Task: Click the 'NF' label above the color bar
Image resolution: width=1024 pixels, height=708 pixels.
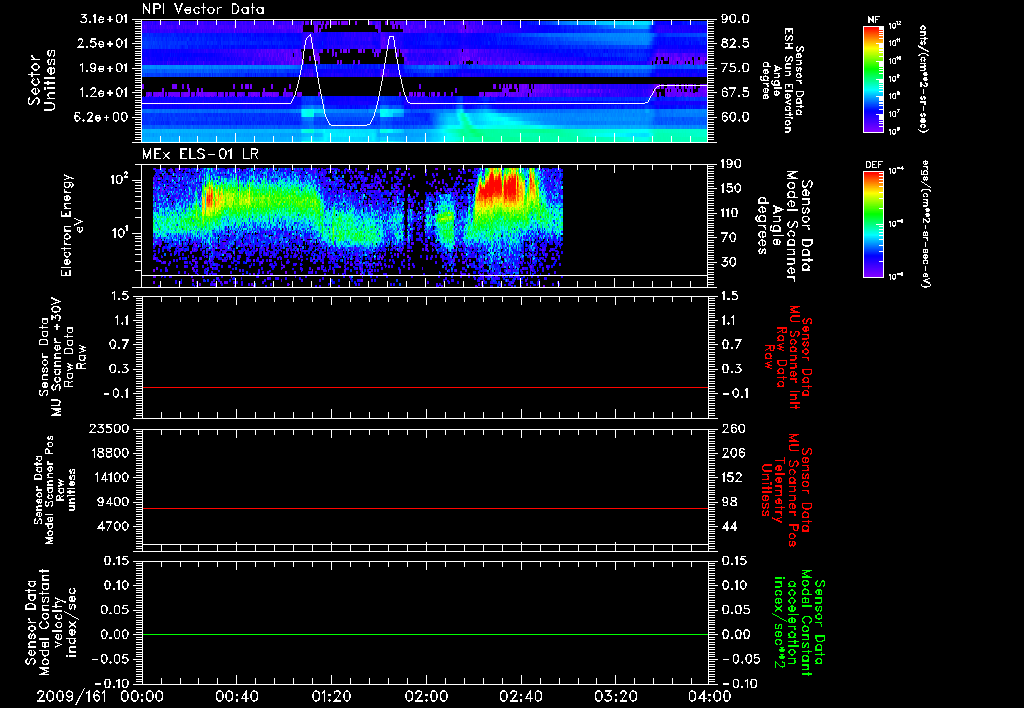Action: 873,20
